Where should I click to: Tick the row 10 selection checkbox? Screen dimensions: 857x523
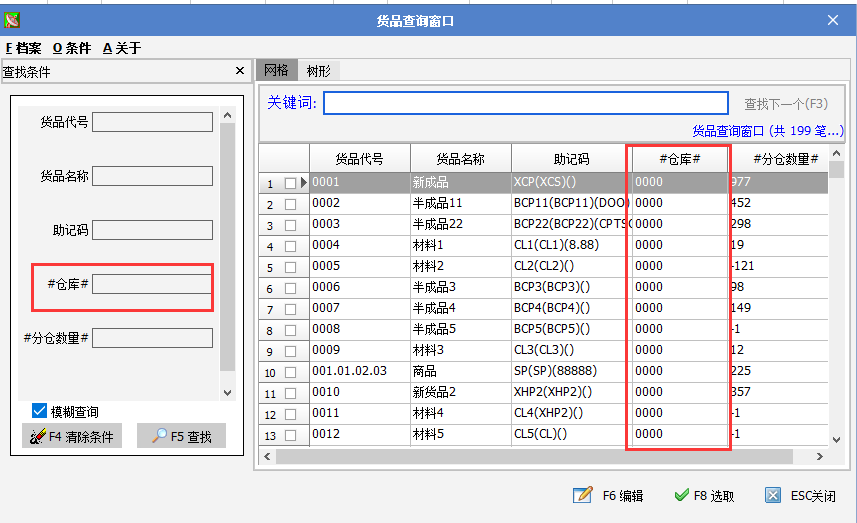(x=291, y=372)
